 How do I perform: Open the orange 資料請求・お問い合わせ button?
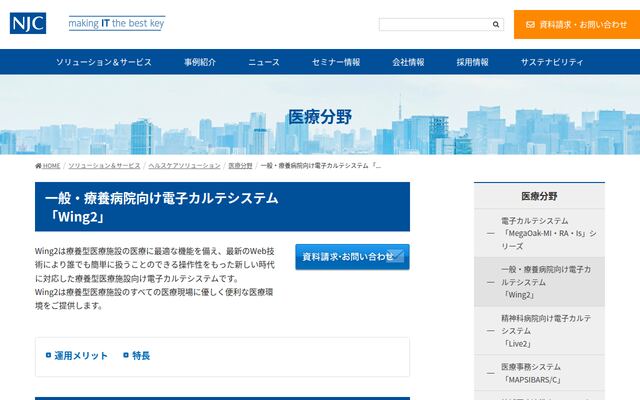click(x=577, y=24)
